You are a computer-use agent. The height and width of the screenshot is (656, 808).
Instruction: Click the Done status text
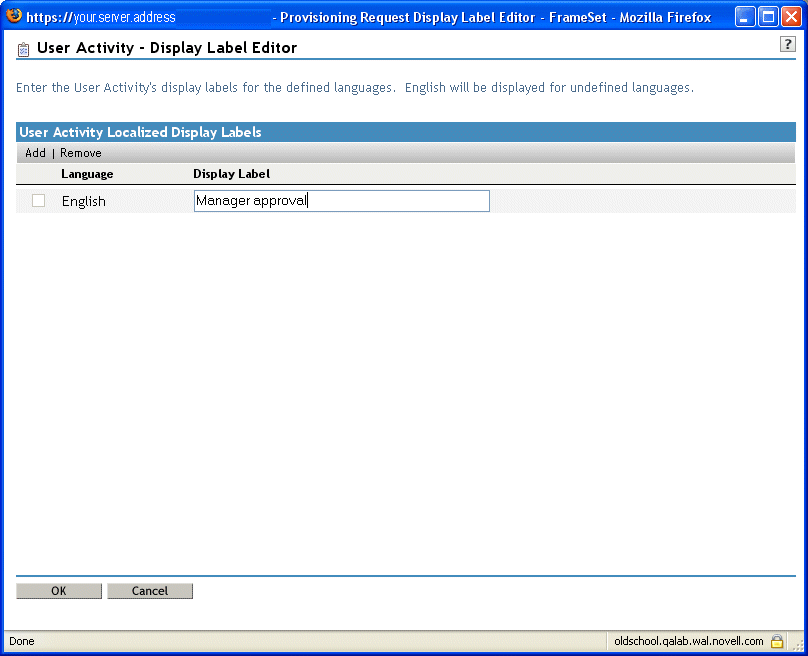[x=22, y=641]
